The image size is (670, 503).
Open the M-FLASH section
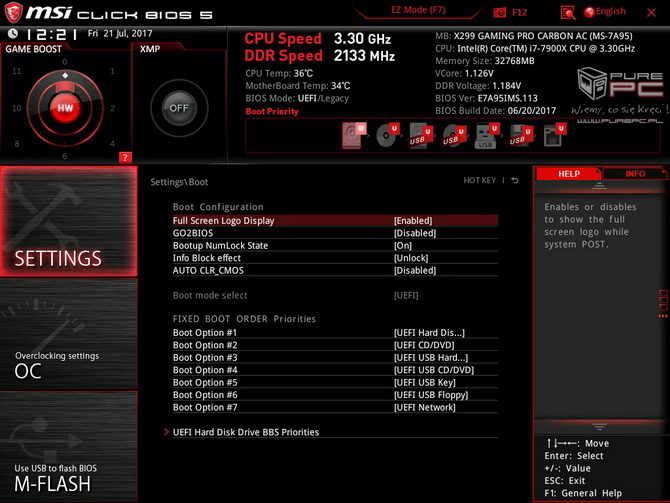click(68, 447)
